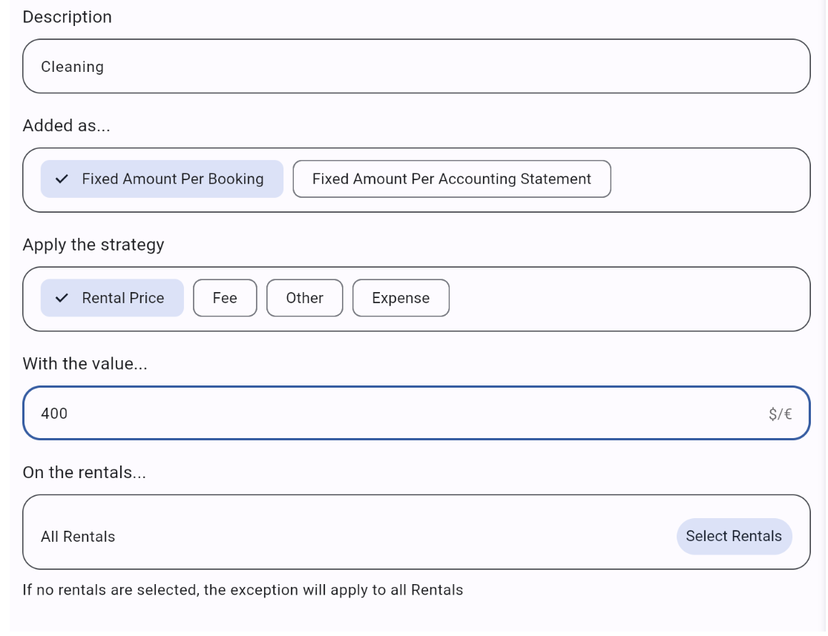Click the 'On the rentals...' label
The width and height of the screenshot is (828, 636).
[x=84, y=473]
